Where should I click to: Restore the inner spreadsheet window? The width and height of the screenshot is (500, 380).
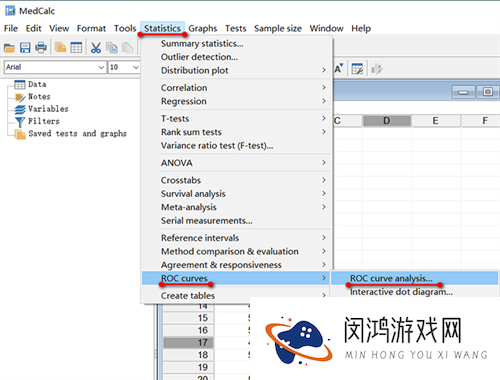pos(488,92)
